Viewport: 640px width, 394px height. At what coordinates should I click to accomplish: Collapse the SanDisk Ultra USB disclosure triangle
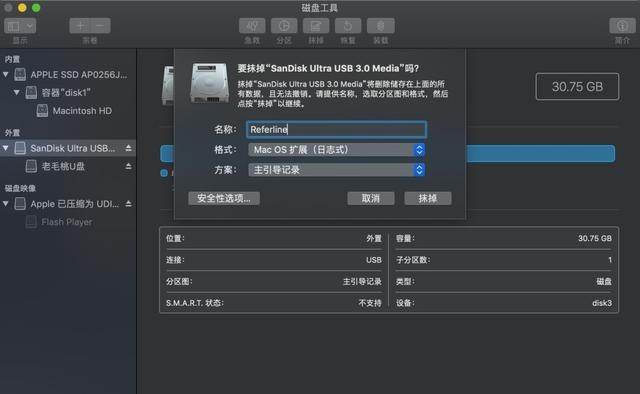[x=6, y=148]
